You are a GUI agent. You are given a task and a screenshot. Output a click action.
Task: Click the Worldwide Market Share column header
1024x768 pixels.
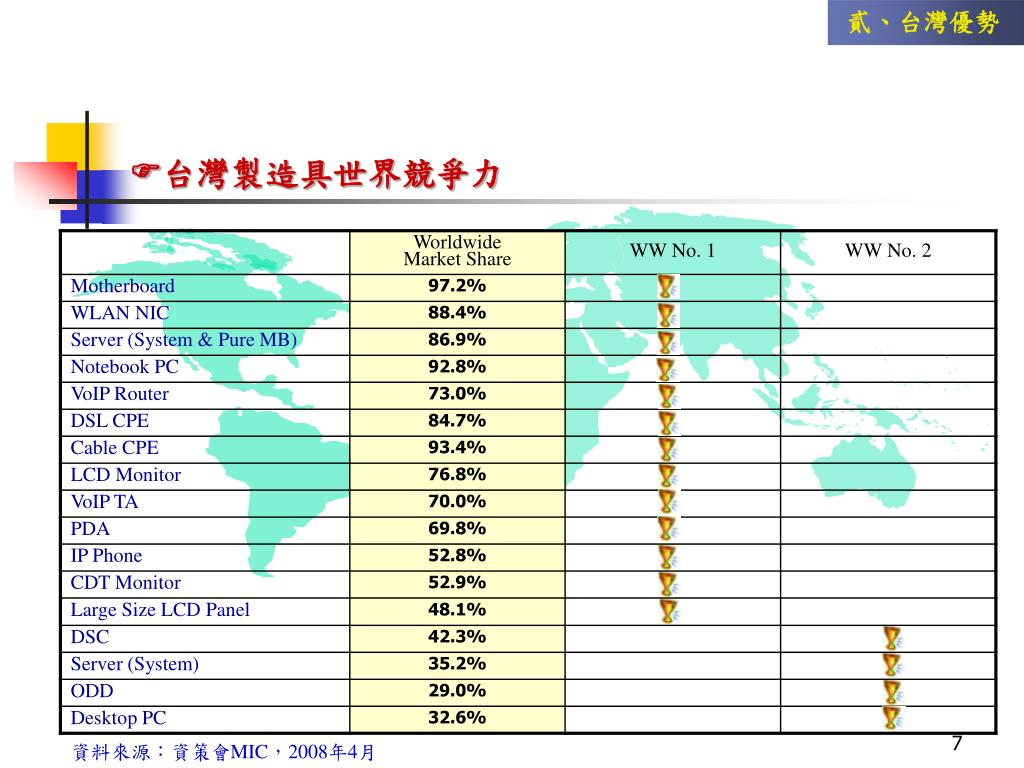(x=457, y=251)
